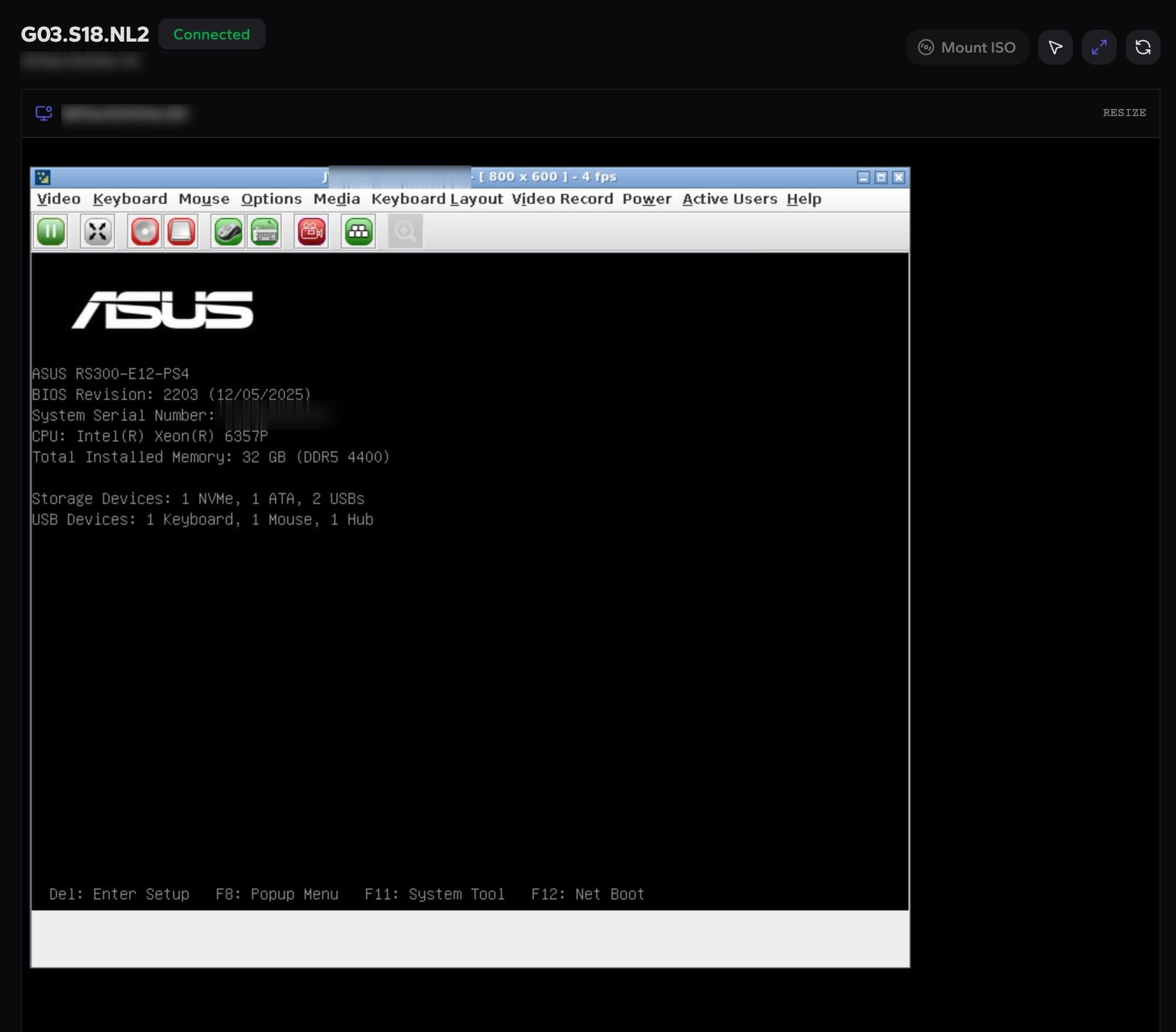Viewport: 1176px width, 1032px height.
Task: Open the Video Record menu
Action: click(562, 199)
